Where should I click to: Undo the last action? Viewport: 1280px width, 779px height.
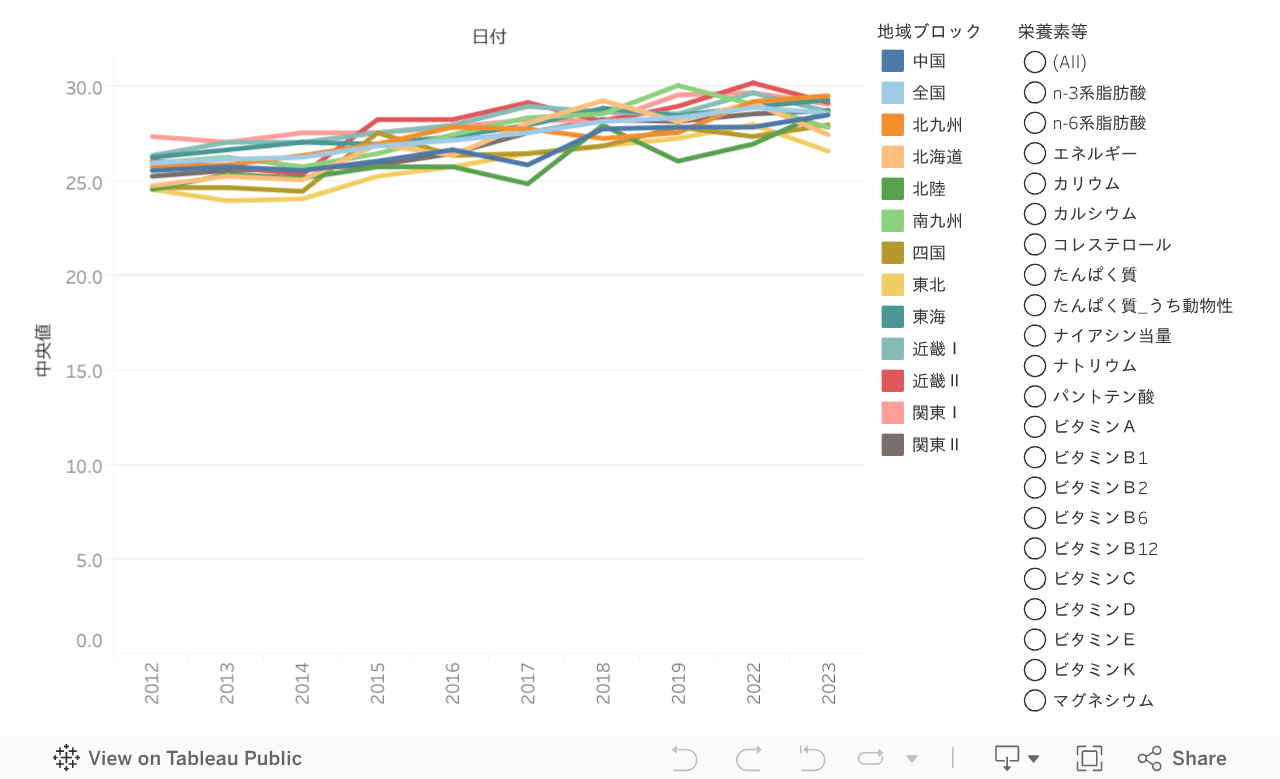coord(685,758)
